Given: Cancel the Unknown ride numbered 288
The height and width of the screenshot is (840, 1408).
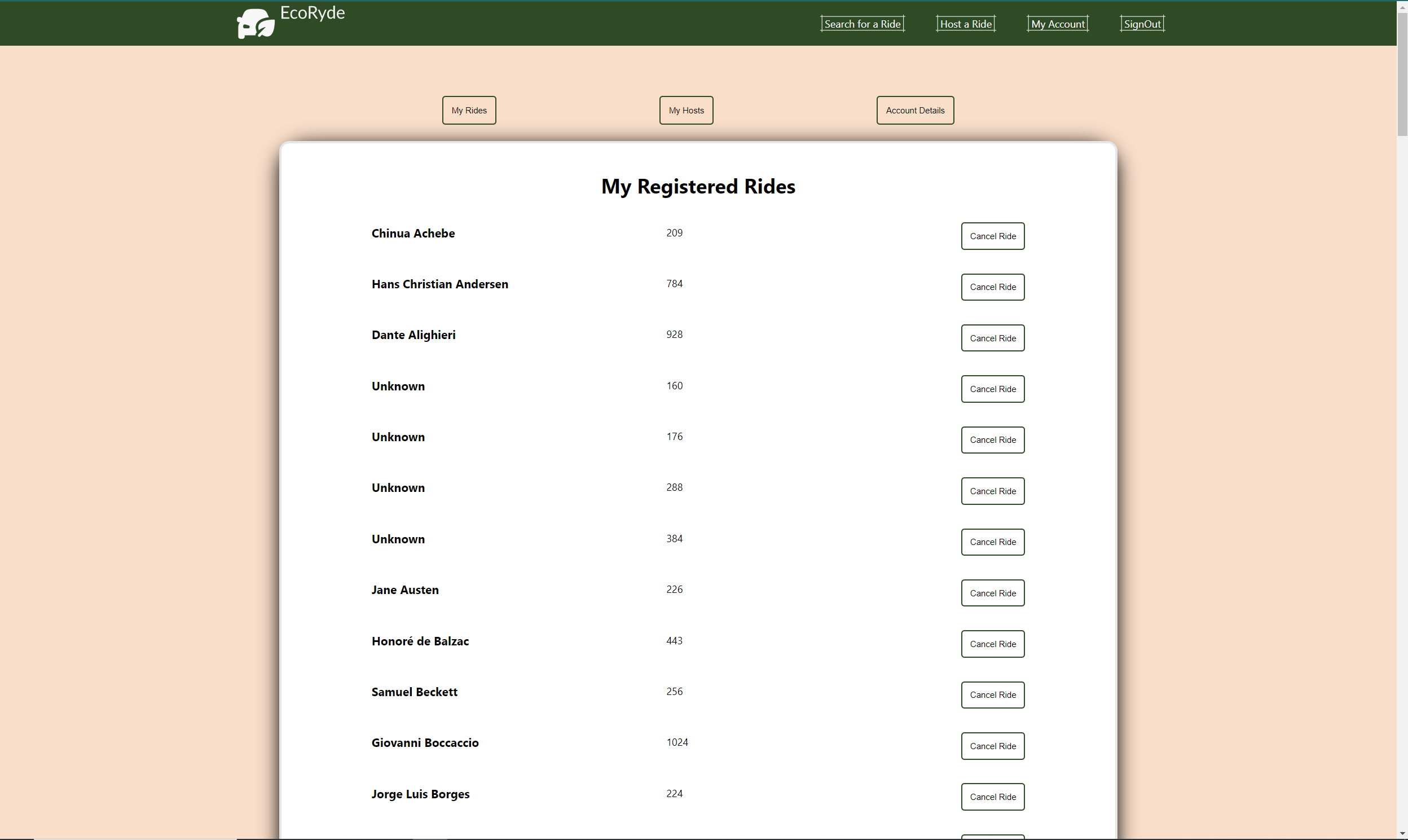Looking at the screenshot, I should (x=992, y=491).
